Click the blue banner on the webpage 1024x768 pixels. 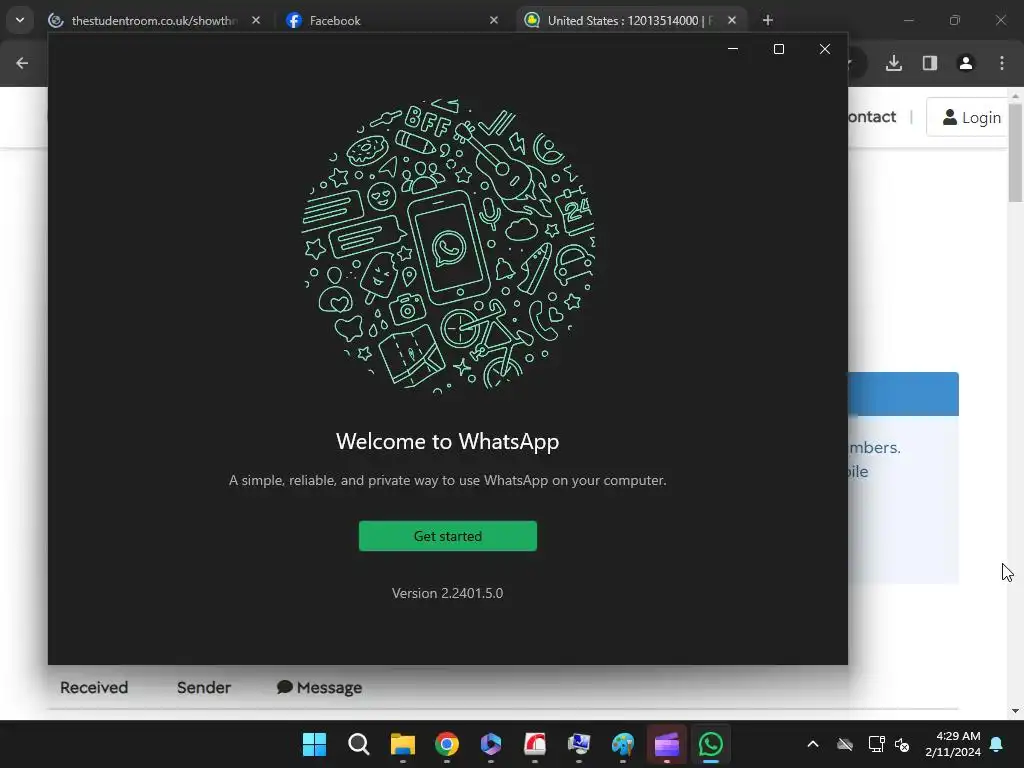(903, 394)
